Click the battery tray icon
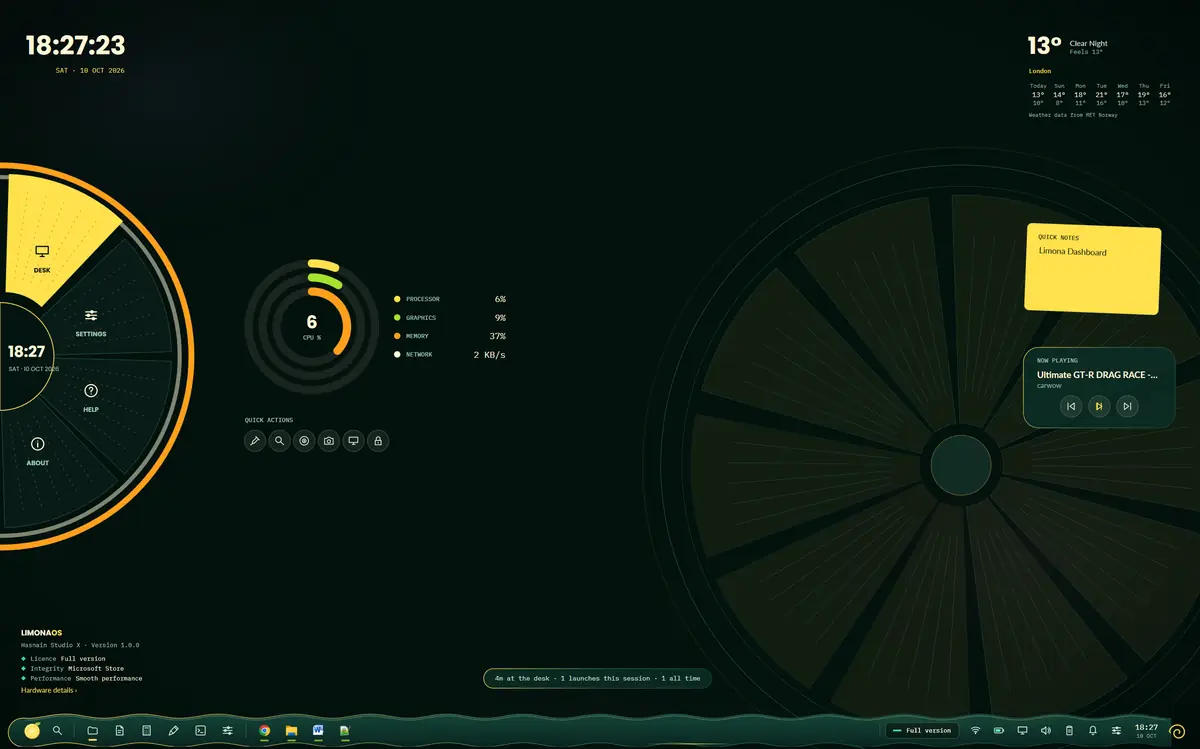The width and height of the screenshot is (1200, 749). pos(999,731)
